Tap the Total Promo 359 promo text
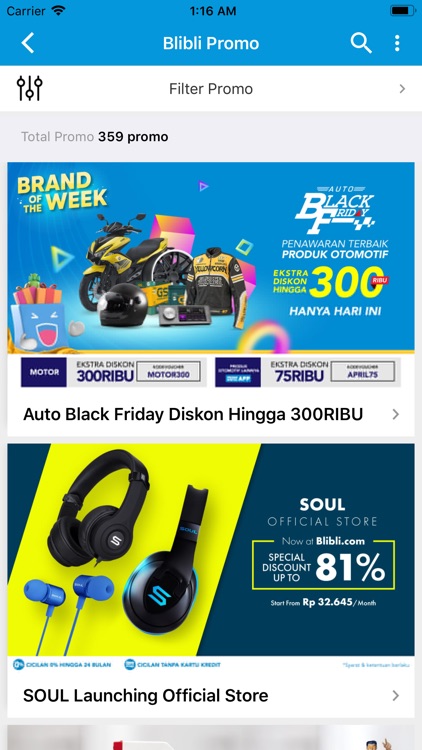 pyautogui.click(x=95, y=137)
